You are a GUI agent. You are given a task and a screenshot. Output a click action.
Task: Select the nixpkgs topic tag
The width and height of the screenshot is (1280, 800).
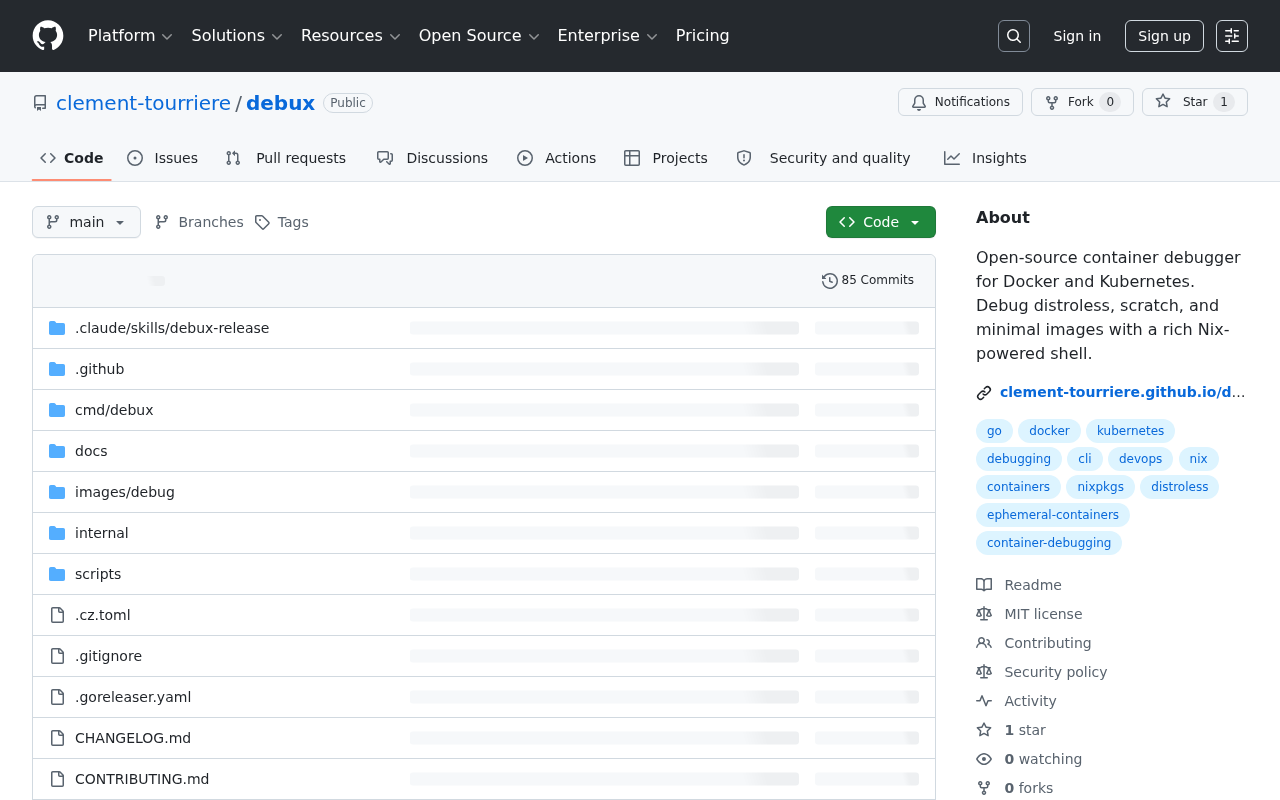click(x=1100, y=487)
